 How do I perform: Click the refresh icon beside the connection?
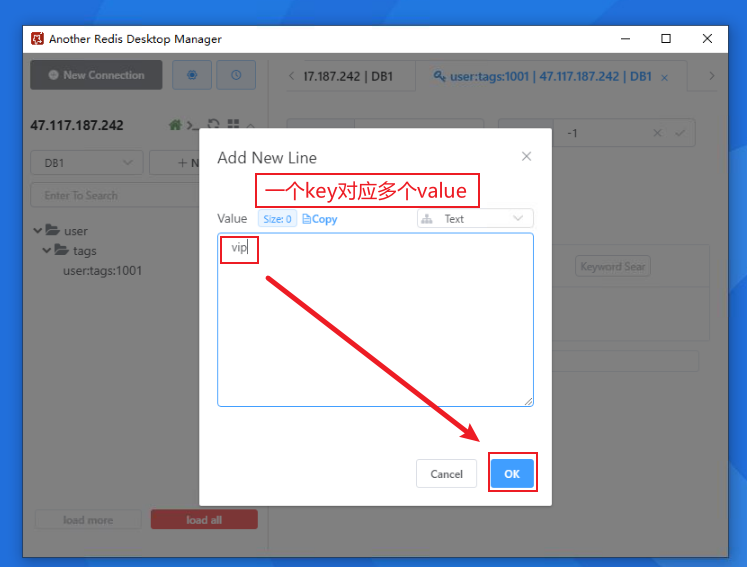point(214,124)
